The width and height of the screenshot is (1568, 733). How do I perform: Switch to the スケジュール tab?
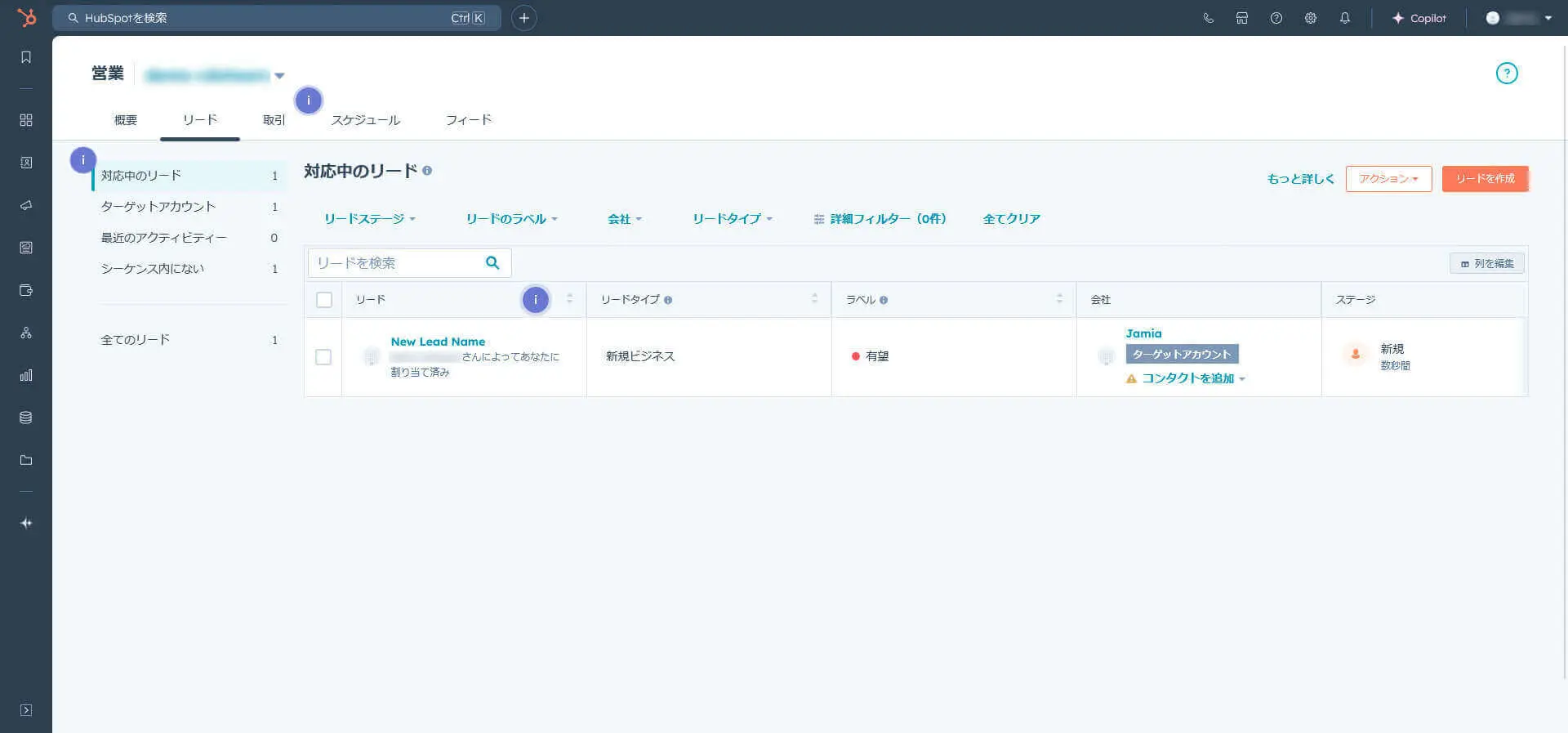[x=365, y=120]
